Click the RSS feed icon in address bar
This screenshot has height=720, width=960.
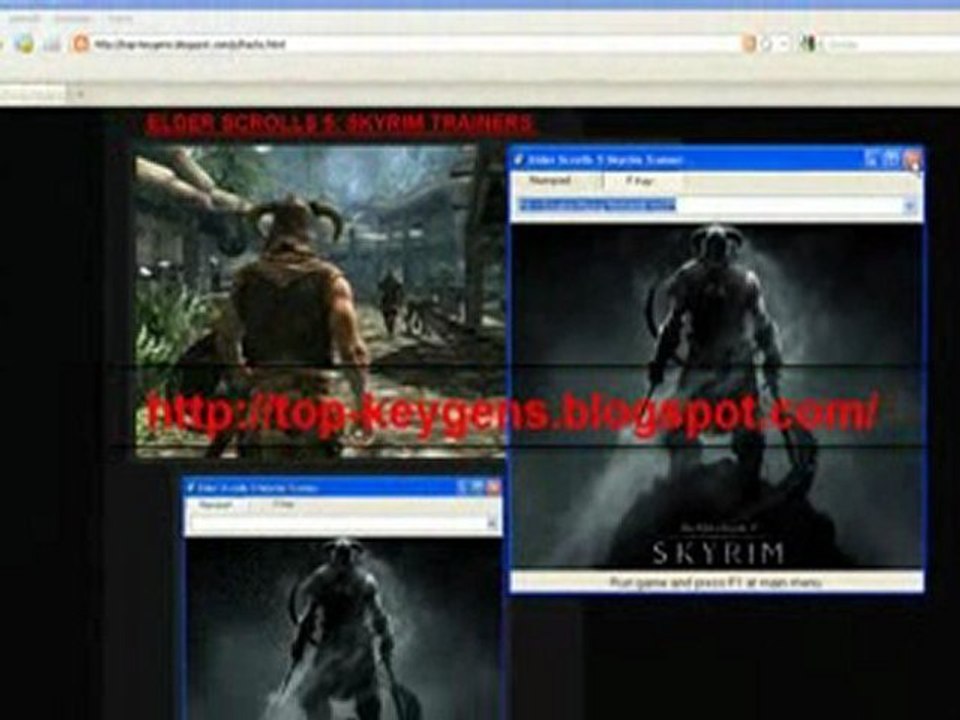coord(748,44)
